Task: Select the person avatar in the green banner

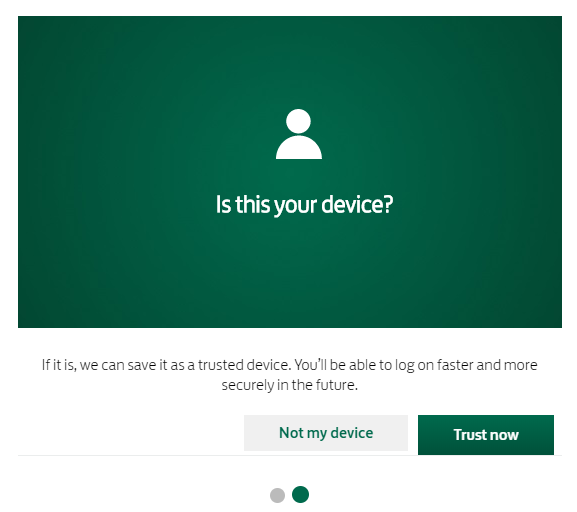Action: pos(299,134)
